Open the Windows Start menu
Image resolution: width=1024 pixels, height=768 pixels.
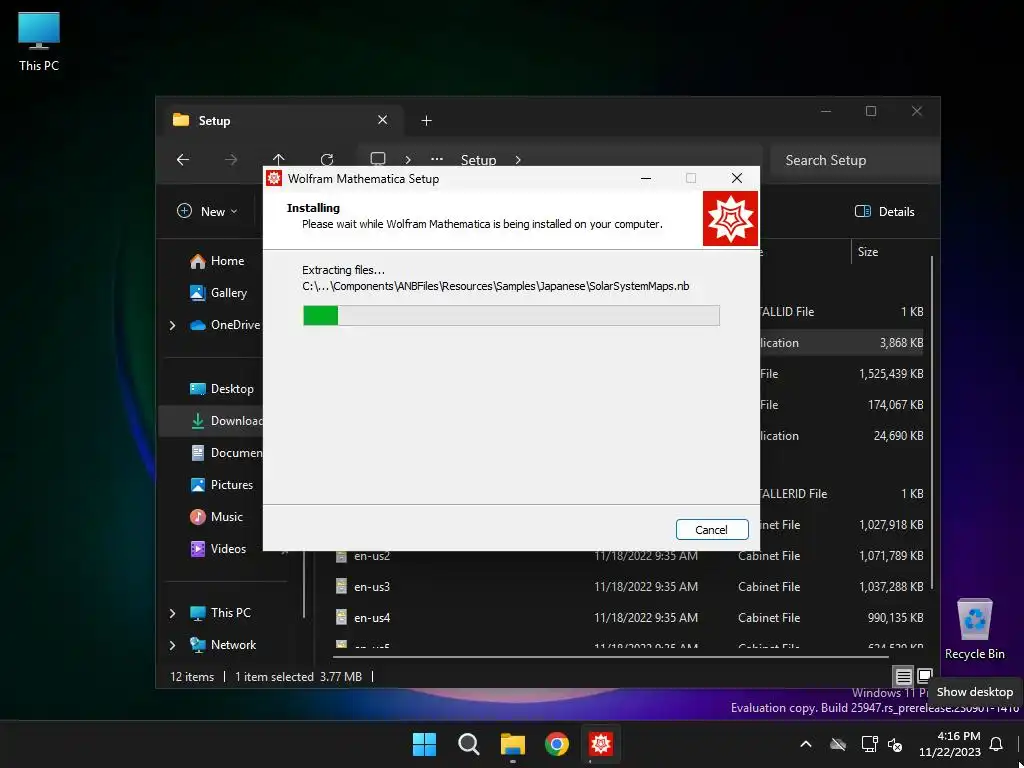click(424, 744)
